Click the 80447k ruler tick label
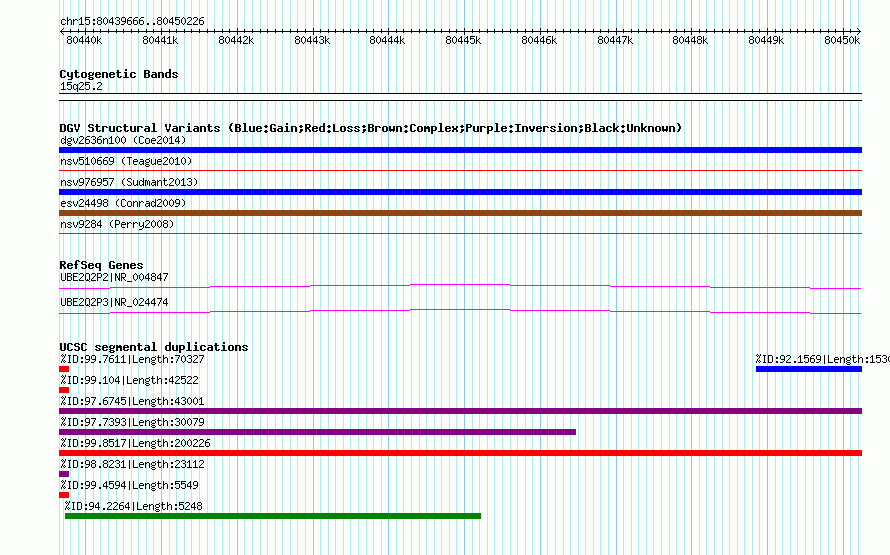Image resolution: width=890 pixels, height=555 pixels. [x=615, y=40]
